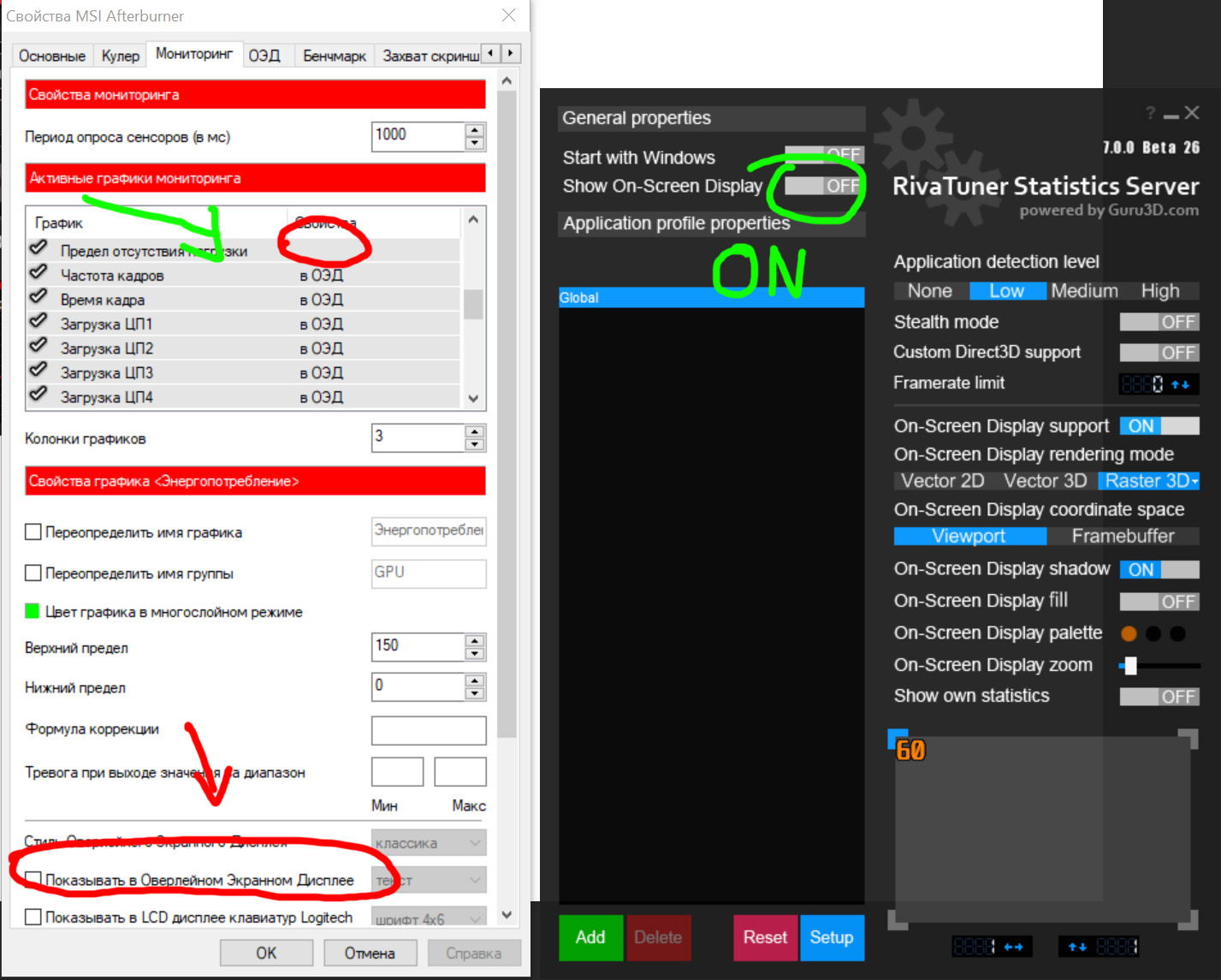Increase Колонки графиков column count

[475, 431]
